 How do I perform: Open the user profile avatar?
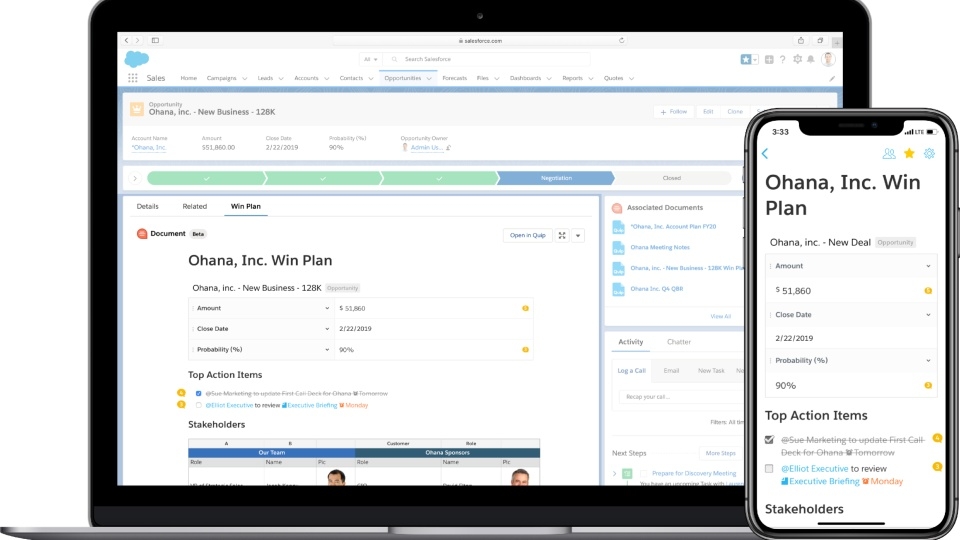[x=828, y=59]
